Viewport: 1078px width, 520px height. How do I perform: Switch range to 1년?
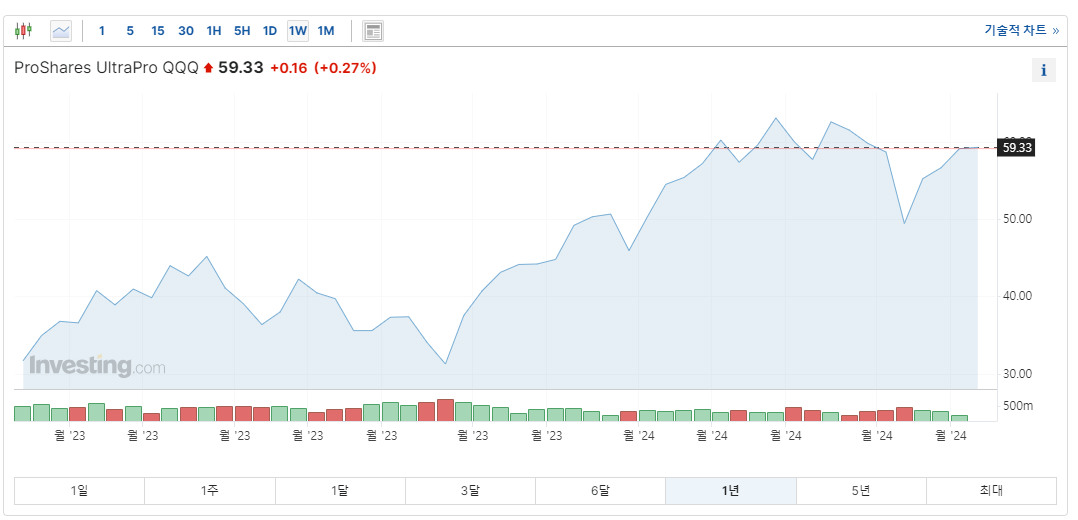(731, 491)
